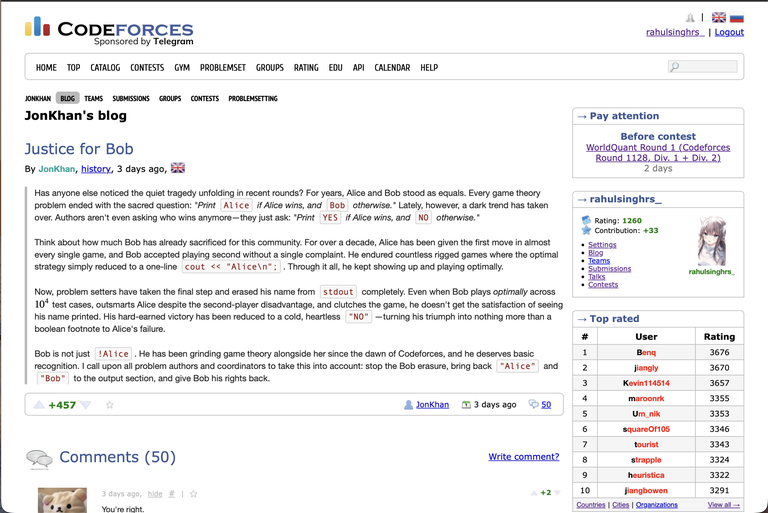Upvote the first comment
Image resolution: width=768 pixels, height=513 pixels.
pyautogui.click(x=534, y=493)
